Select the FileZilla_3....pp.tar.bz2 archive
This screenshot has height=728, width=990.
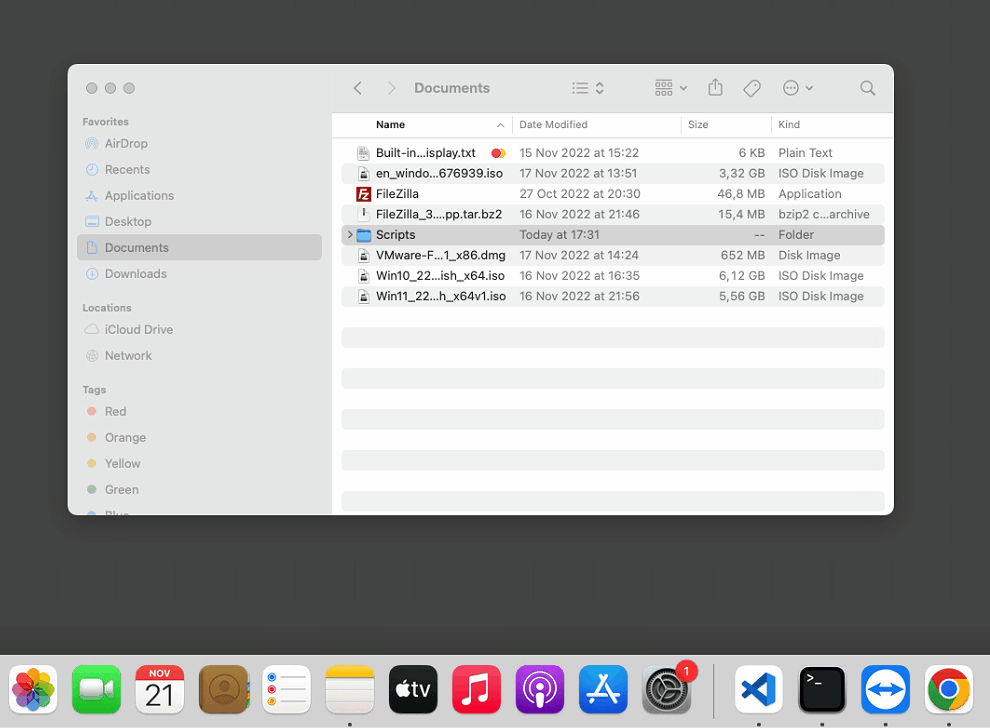[x=612, y=214]
